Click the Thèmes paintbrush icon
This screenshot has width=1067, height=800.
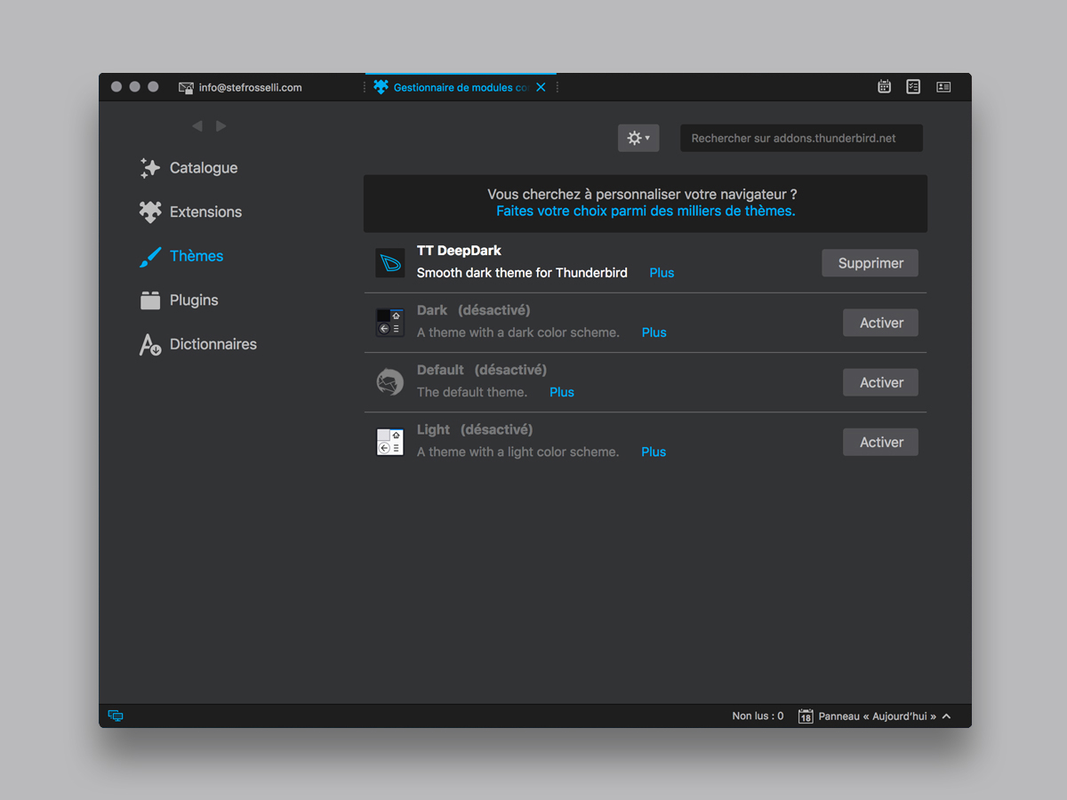(x=150, y=256)
